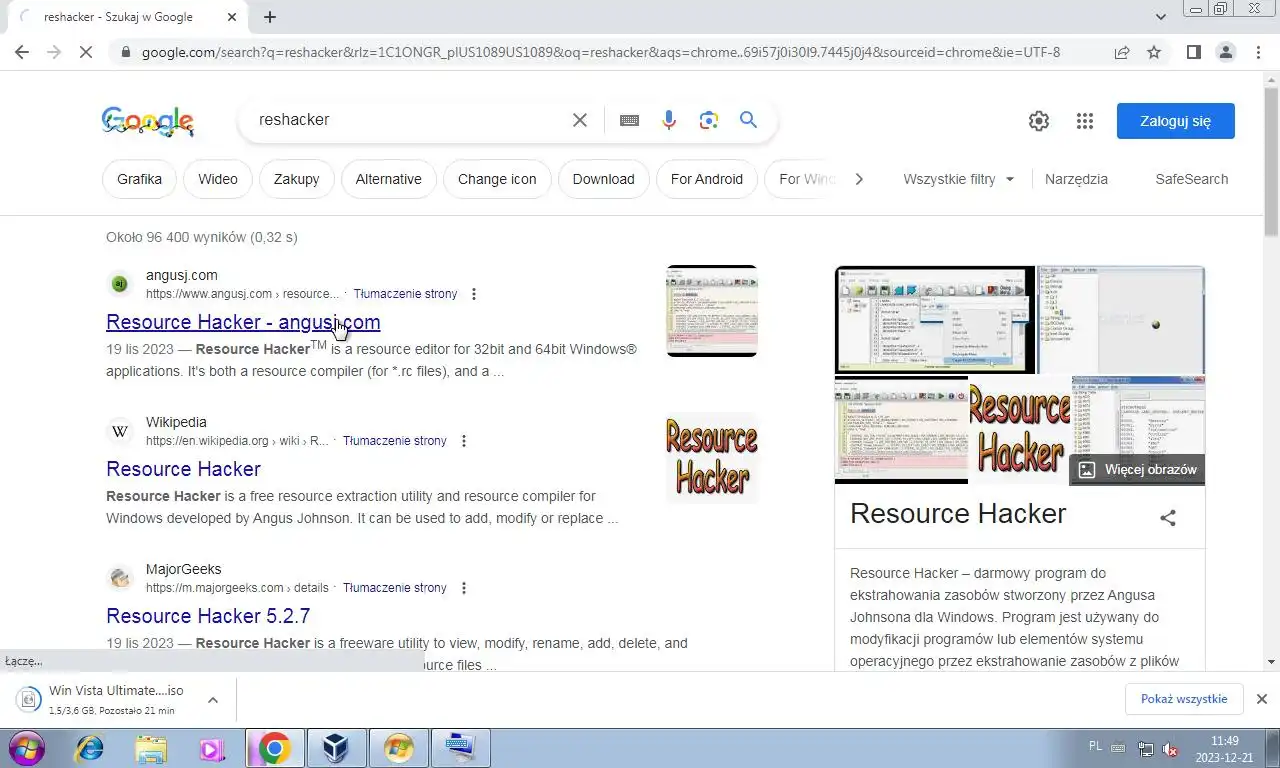Switch to Chrome in taskbar

tap(274, 748)
